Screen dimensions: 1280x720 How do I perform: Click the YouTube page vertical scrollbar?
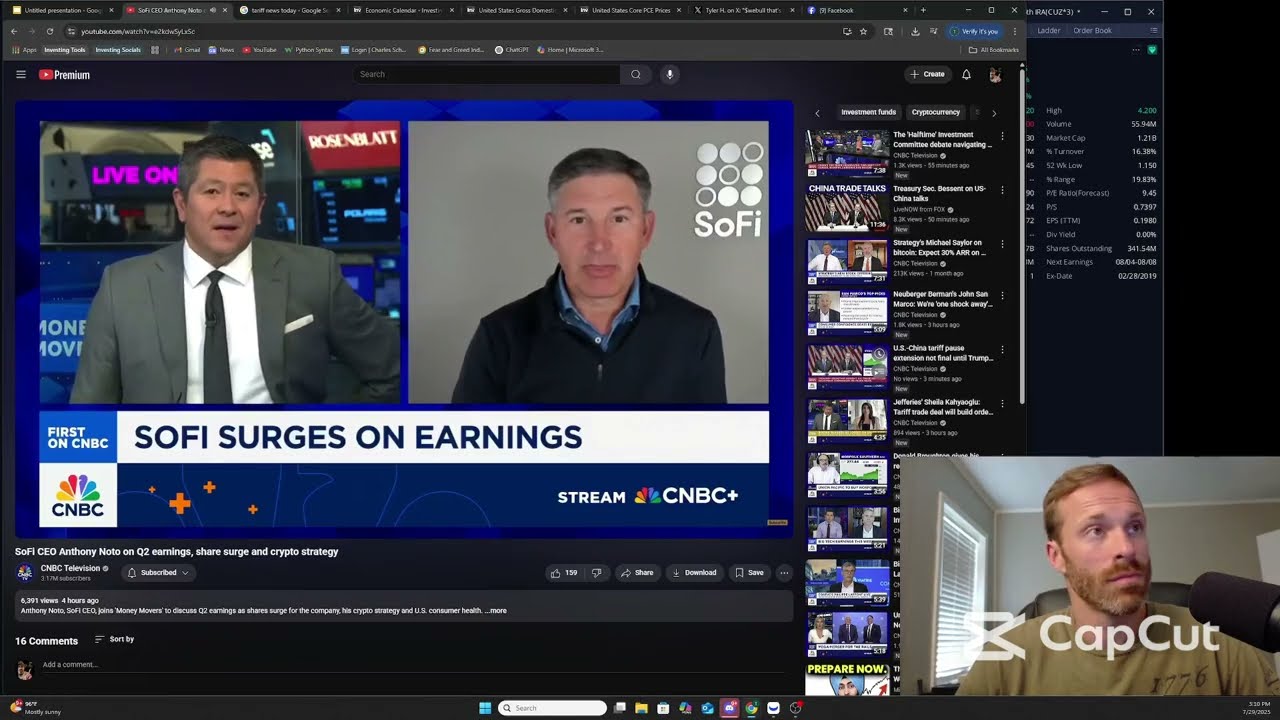[x=1021, y=235]
